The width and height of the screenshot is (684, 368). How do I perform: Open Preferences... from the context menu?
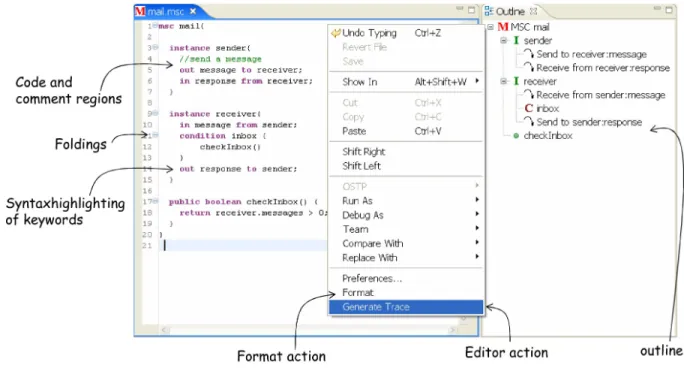pyautogui.click(x=406, y=279)
